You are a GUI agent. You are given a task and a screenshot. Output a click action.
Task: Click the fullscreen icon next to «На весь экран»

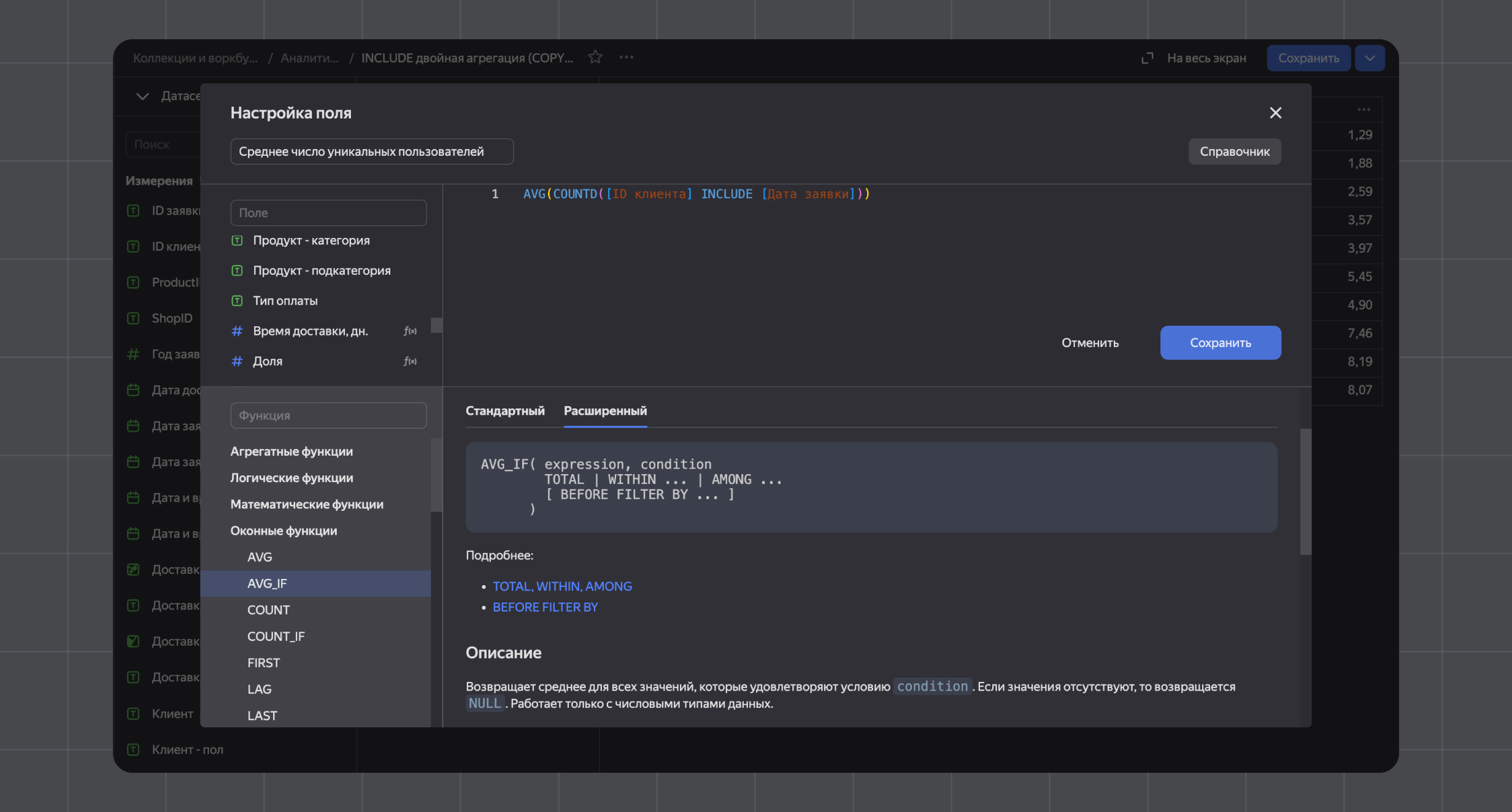pos(1146,57)
